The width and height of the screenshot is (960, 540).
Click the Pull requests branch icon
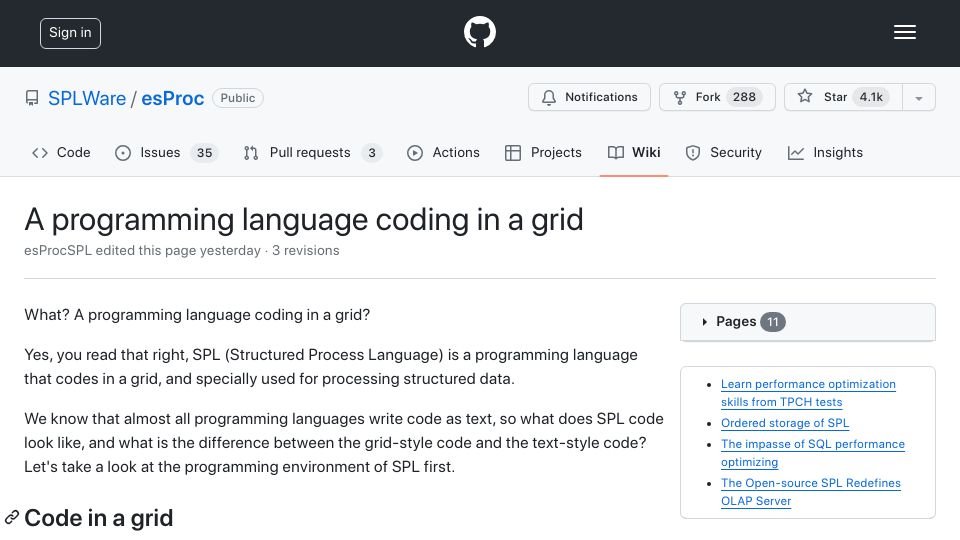(x=251, y=153)
